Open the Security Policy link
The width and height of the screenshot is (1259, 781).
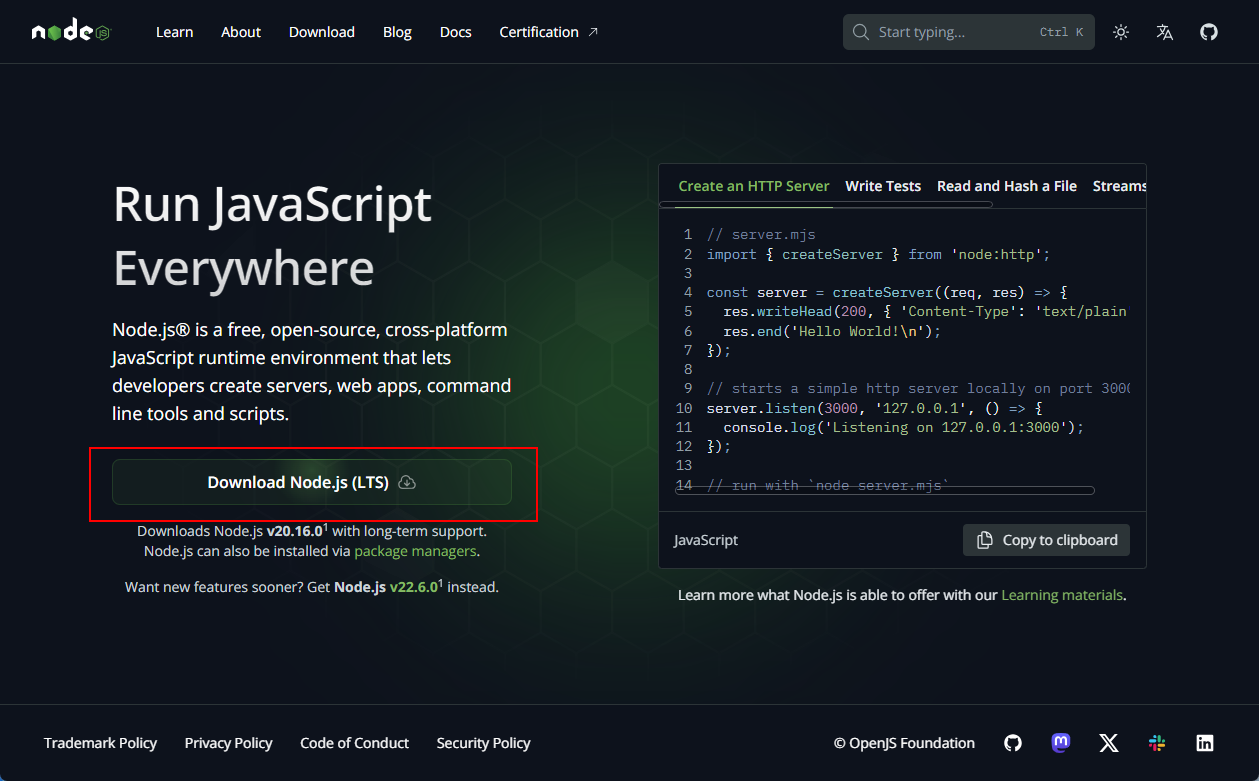click(483, 743)
